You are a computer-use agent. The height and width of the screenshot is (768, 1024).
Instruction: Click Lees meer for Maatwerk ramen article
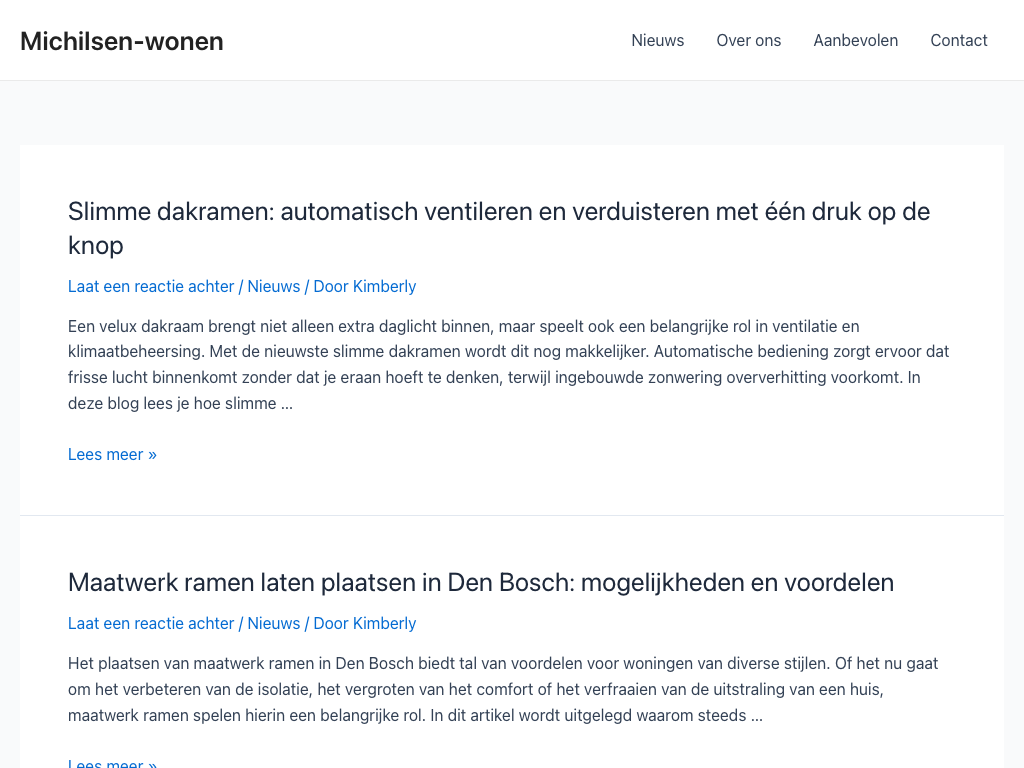[x=112, y=763]
